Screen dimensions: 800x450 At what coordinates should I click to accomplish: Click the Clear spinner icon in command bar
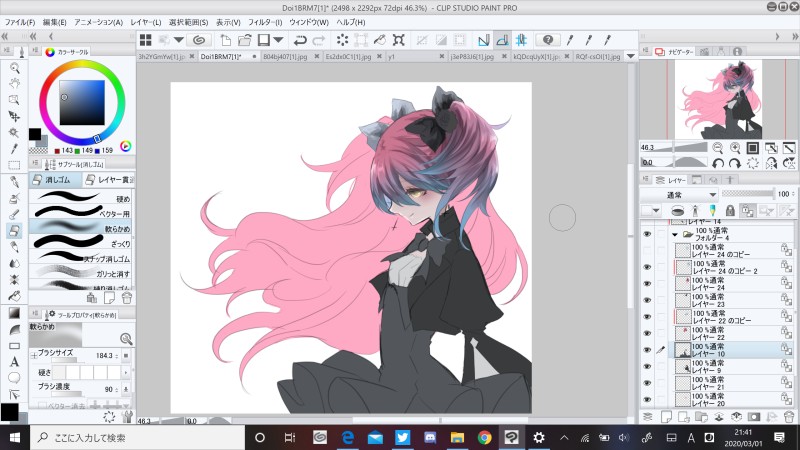(342, 40)
